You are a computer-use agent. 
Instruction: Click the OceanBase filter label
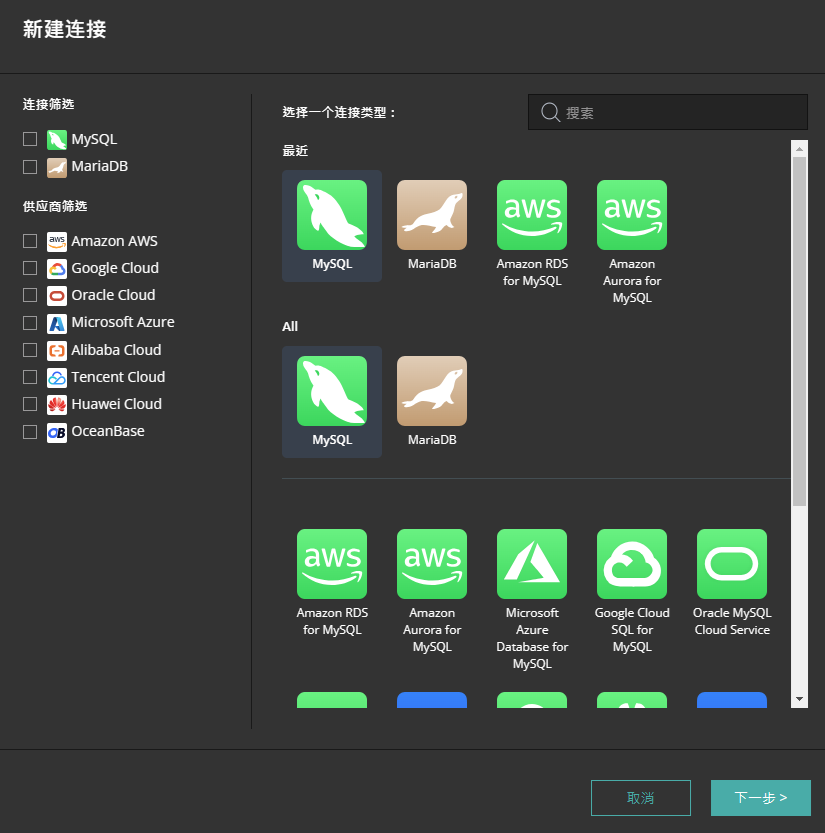click(x=108, y=431)
